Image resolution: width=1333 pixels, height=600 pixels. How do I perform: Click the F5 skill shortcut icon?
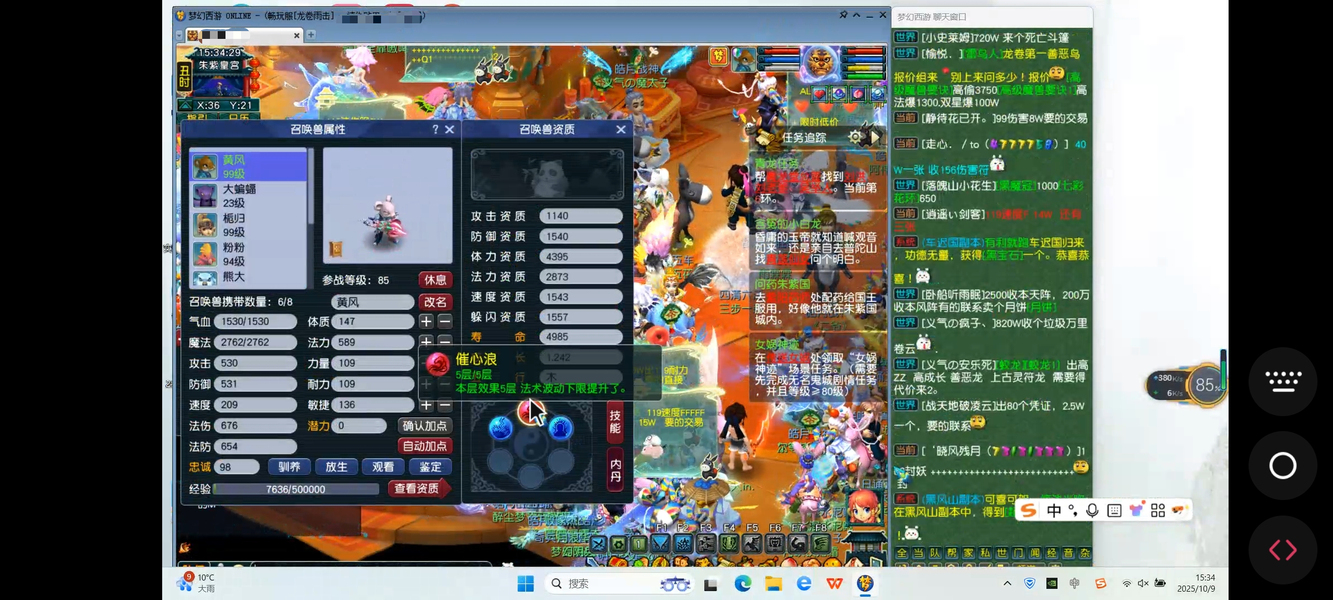[751, 543]
